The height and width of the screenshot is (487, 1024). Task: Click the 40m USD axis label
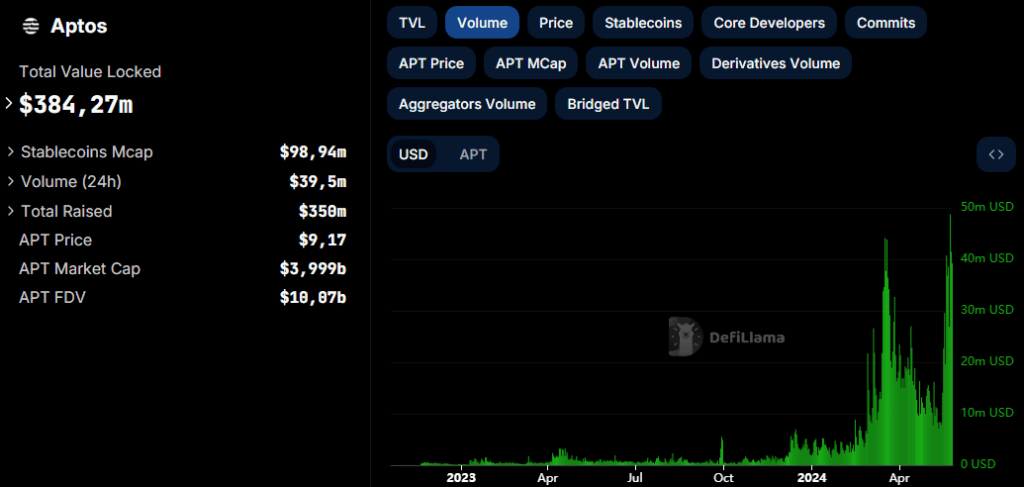(x=987, y=258)
